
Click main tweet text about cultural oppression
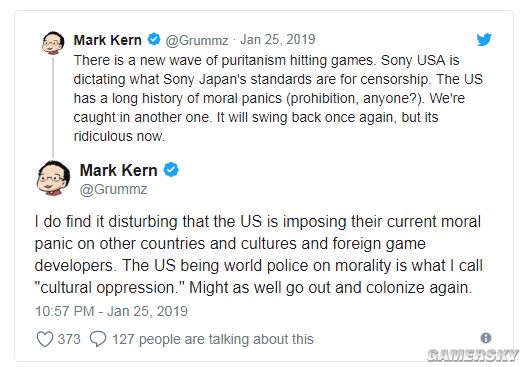pyautogui.click(x=258, y=254)
